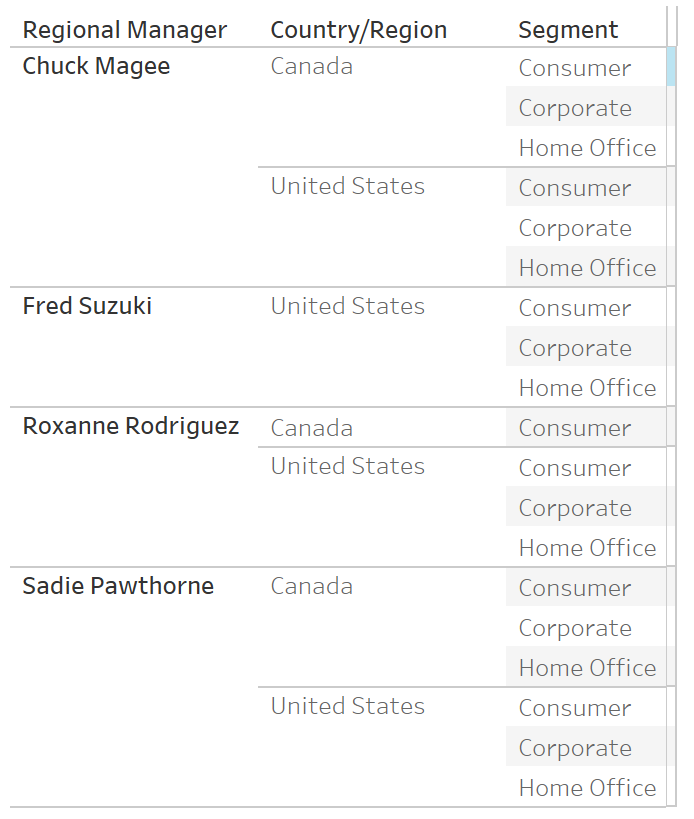The image size is (694, 819).
Task: Select Consumer segment for Roxanne Rodriguez Canada
Action: click(x=575, y=428)
